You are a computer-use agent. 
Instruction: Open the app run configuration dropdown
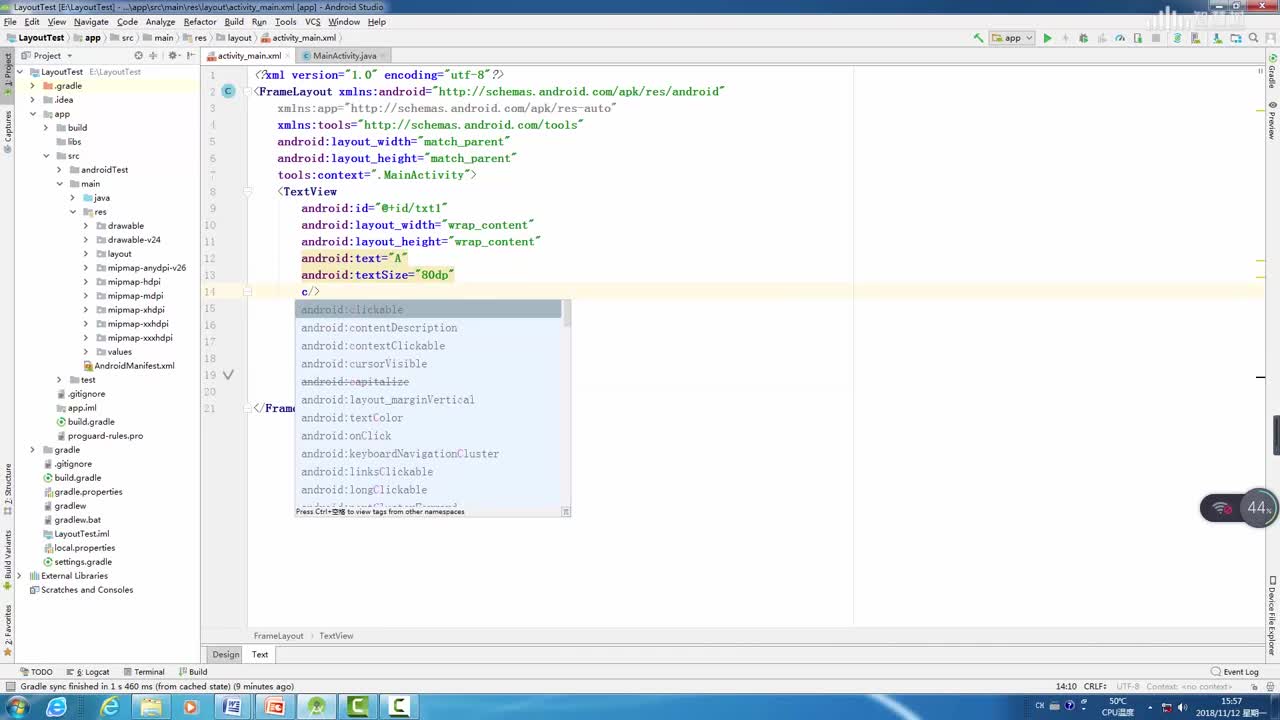point(1012,38)
